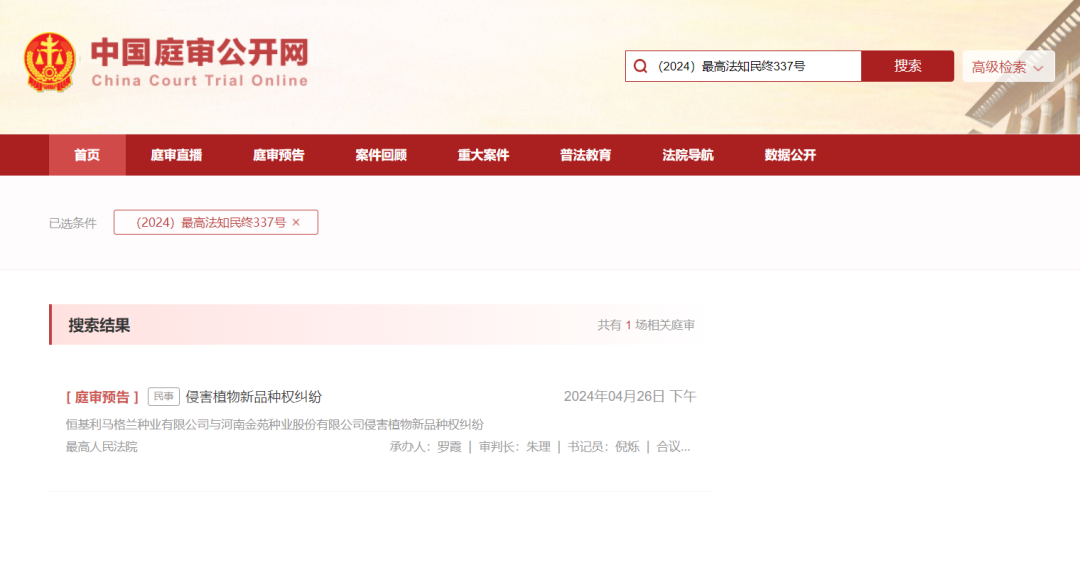1080x563 pixels.
Task: Click the court name 最高人民法院
Action: [x=101, y=447]
